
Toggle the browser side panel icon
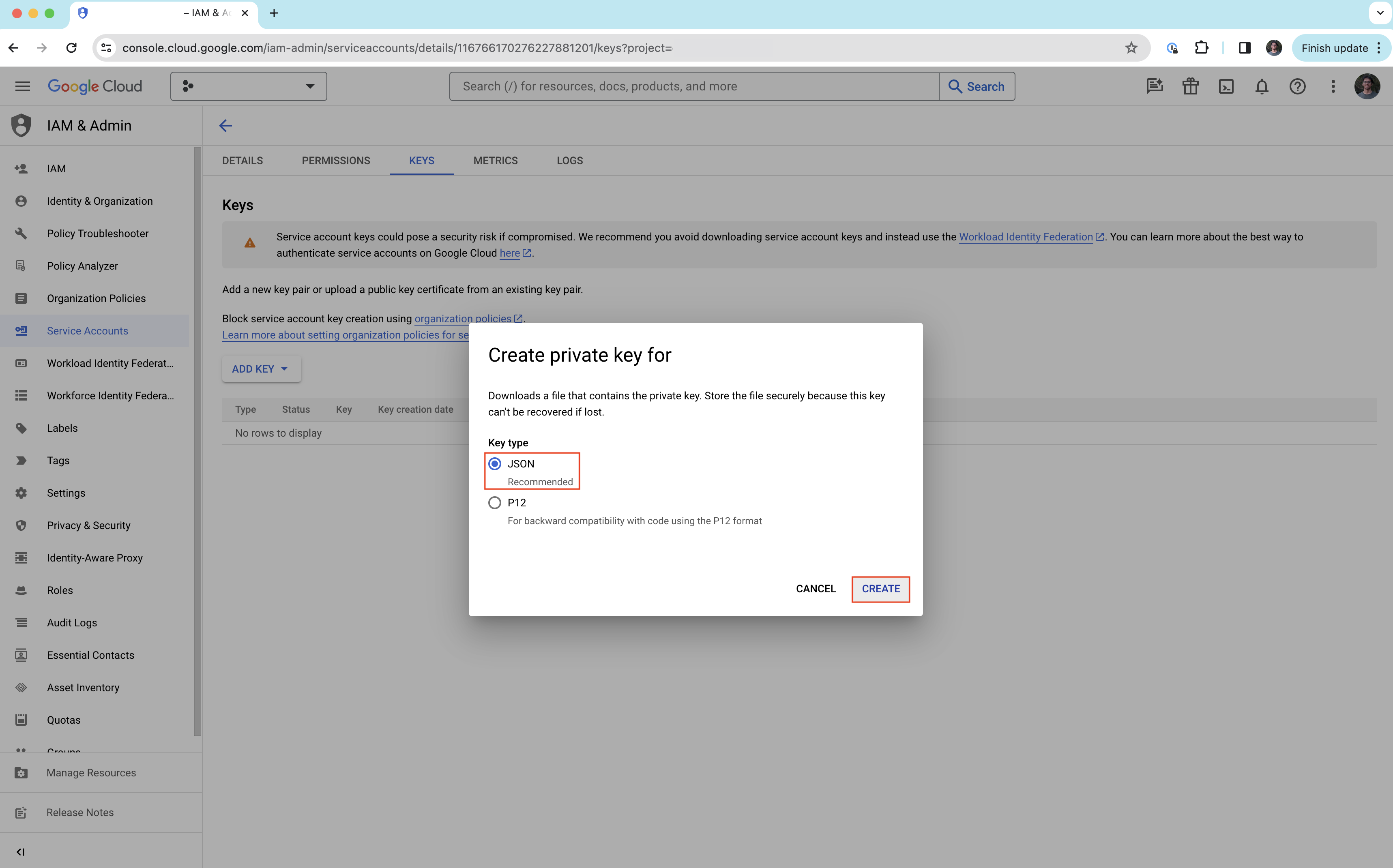[1244, 48]
